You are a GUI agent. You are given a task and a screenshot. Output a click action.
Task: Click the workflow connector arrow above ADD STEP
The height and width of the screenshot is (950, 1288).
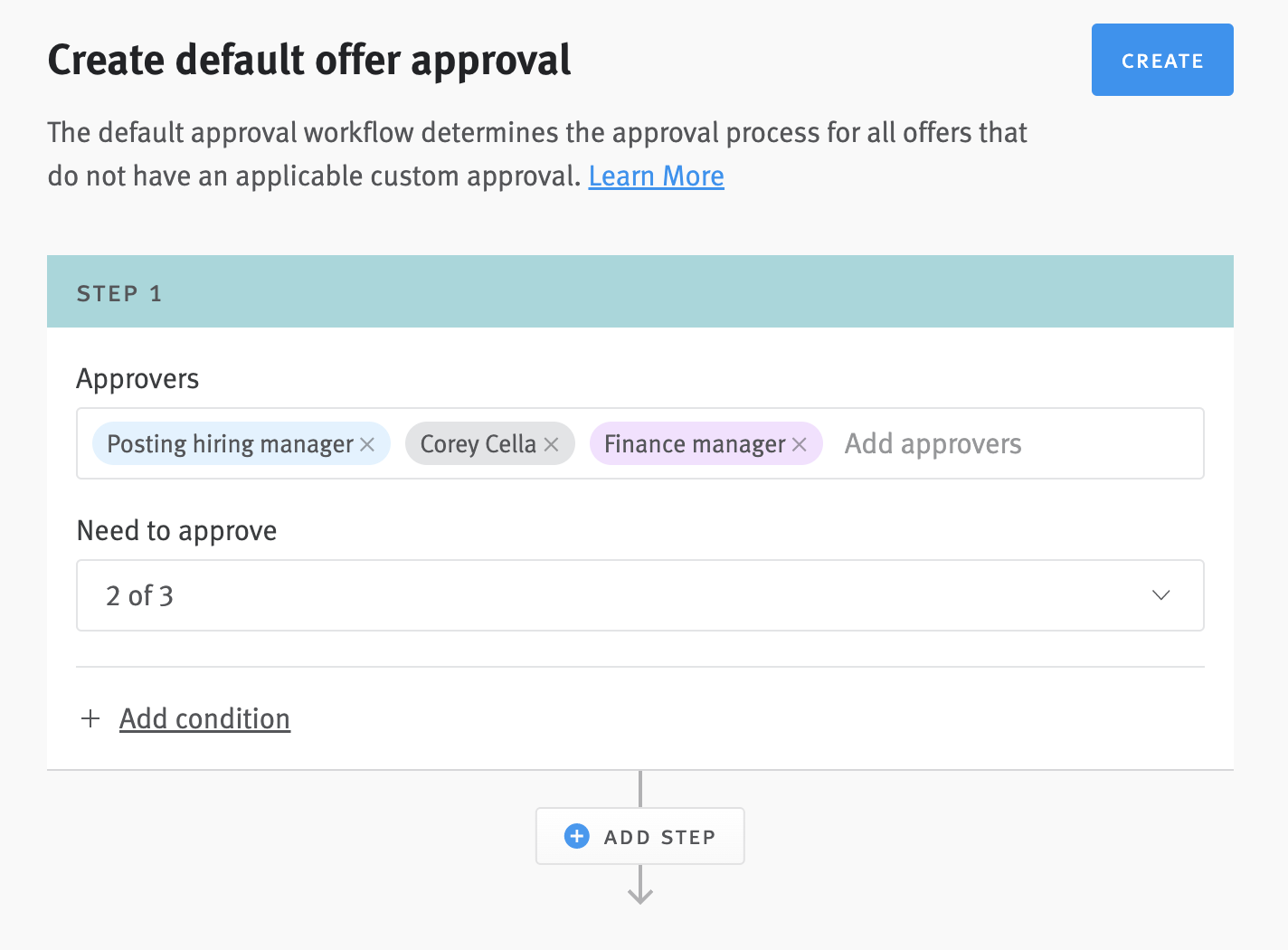(640, 787)
